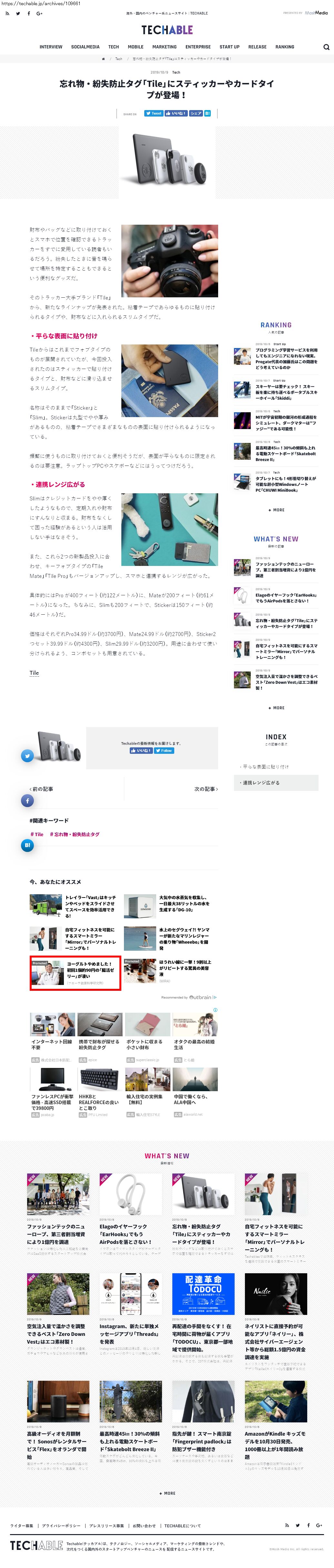The width and height of the screenshot is (334, 1568).
Task: Click the # Tile keyword tag
Action: pos(37,835)
